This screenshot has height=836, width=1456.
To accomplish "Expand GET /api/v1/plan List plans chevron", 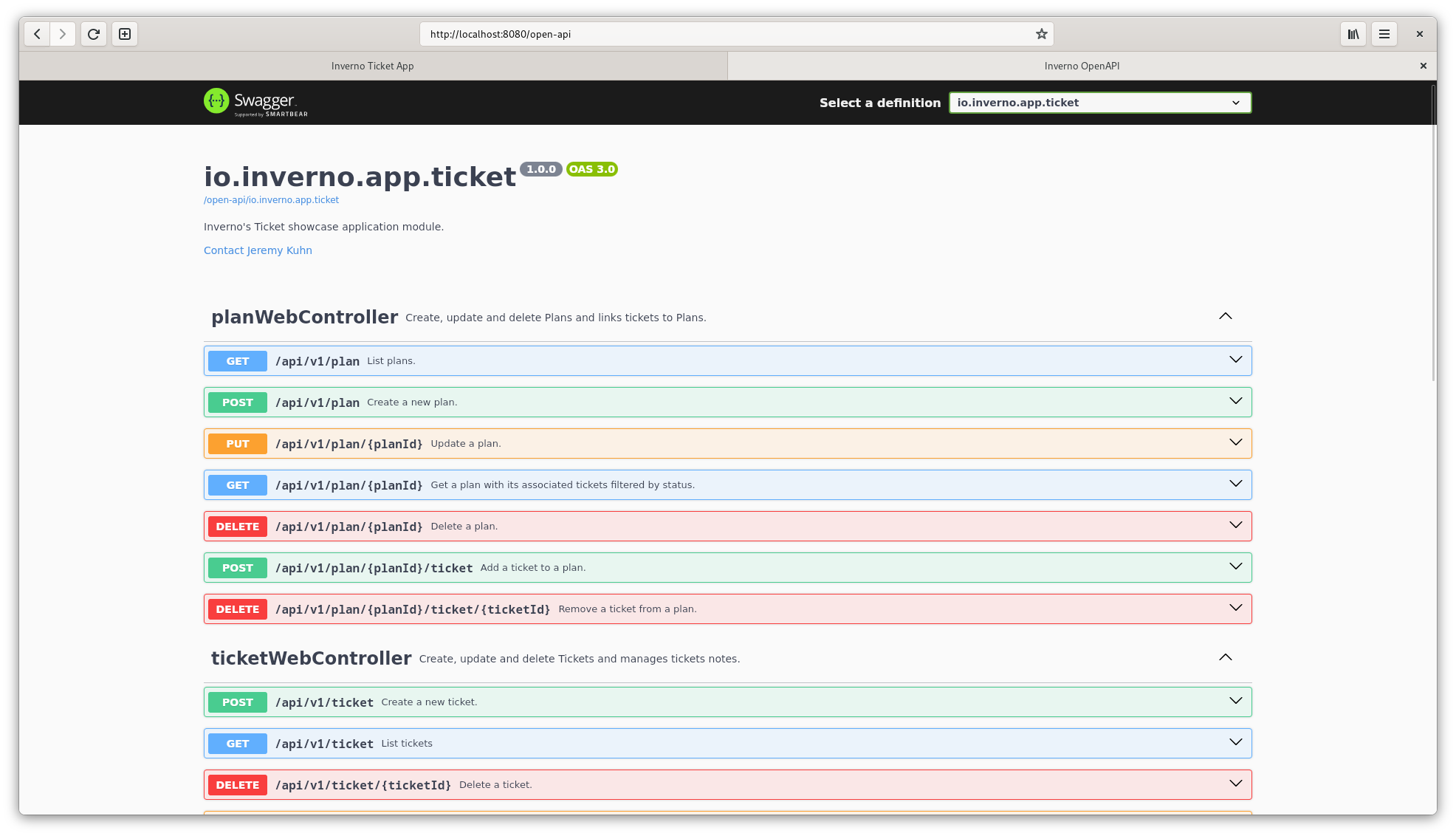I will [1235, 360].
